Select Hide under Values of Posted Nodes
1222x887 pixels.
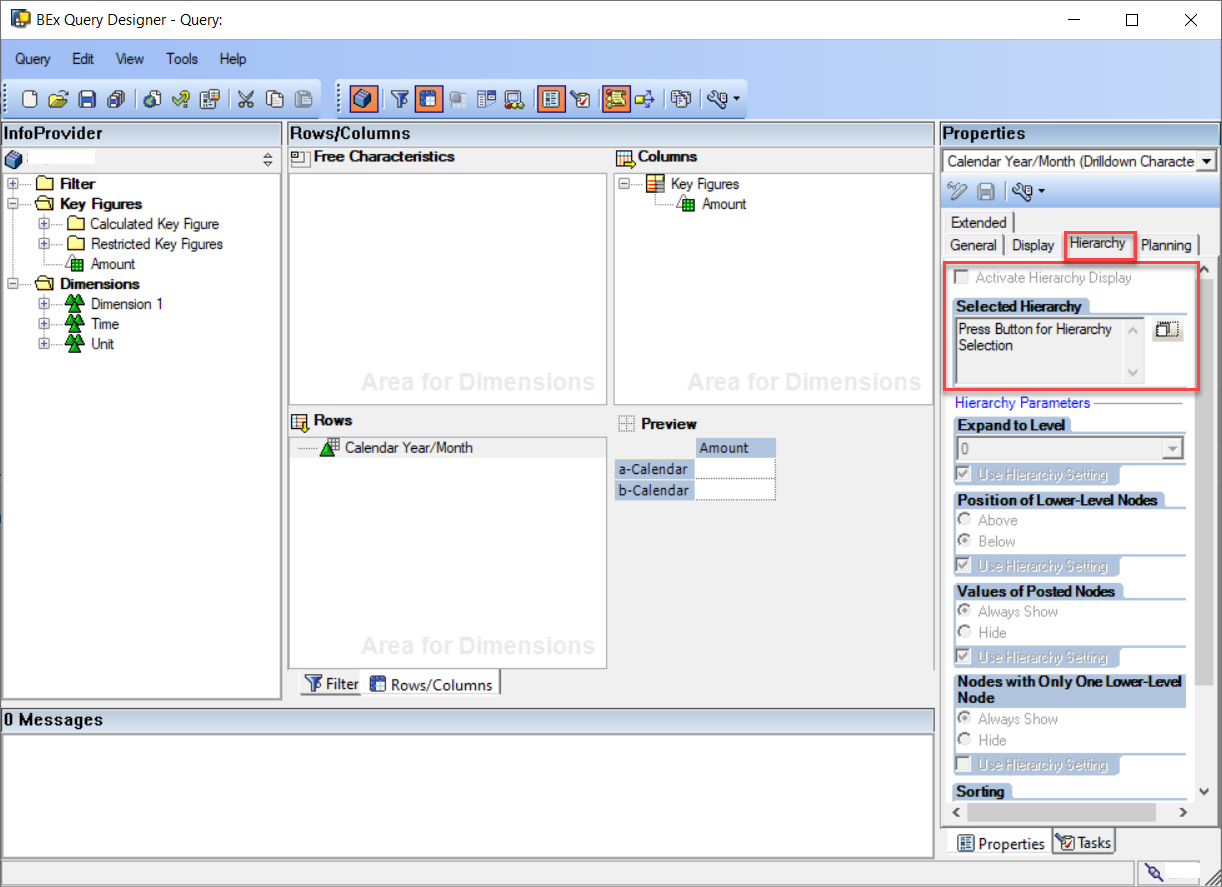click(964, 632)
